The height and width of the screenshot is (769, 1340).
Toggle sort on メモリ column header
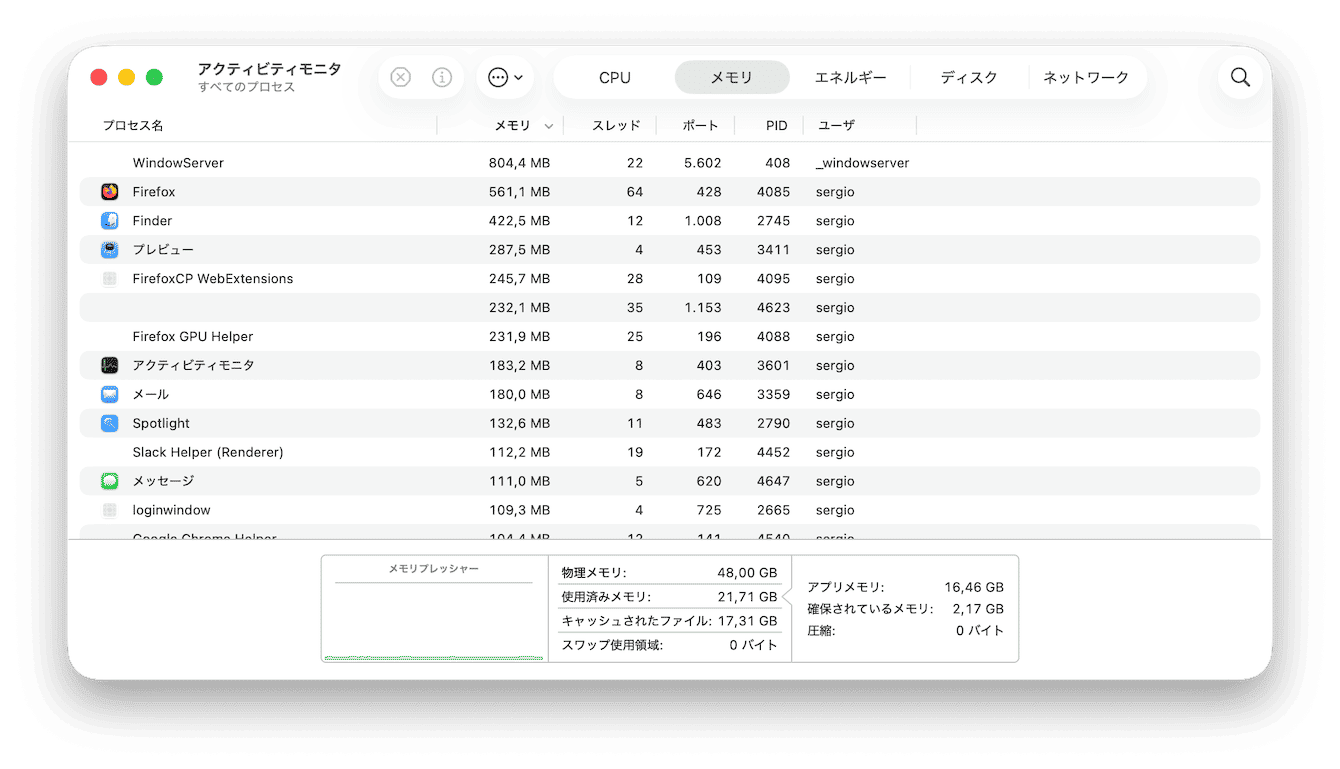[x=513, y=126]
